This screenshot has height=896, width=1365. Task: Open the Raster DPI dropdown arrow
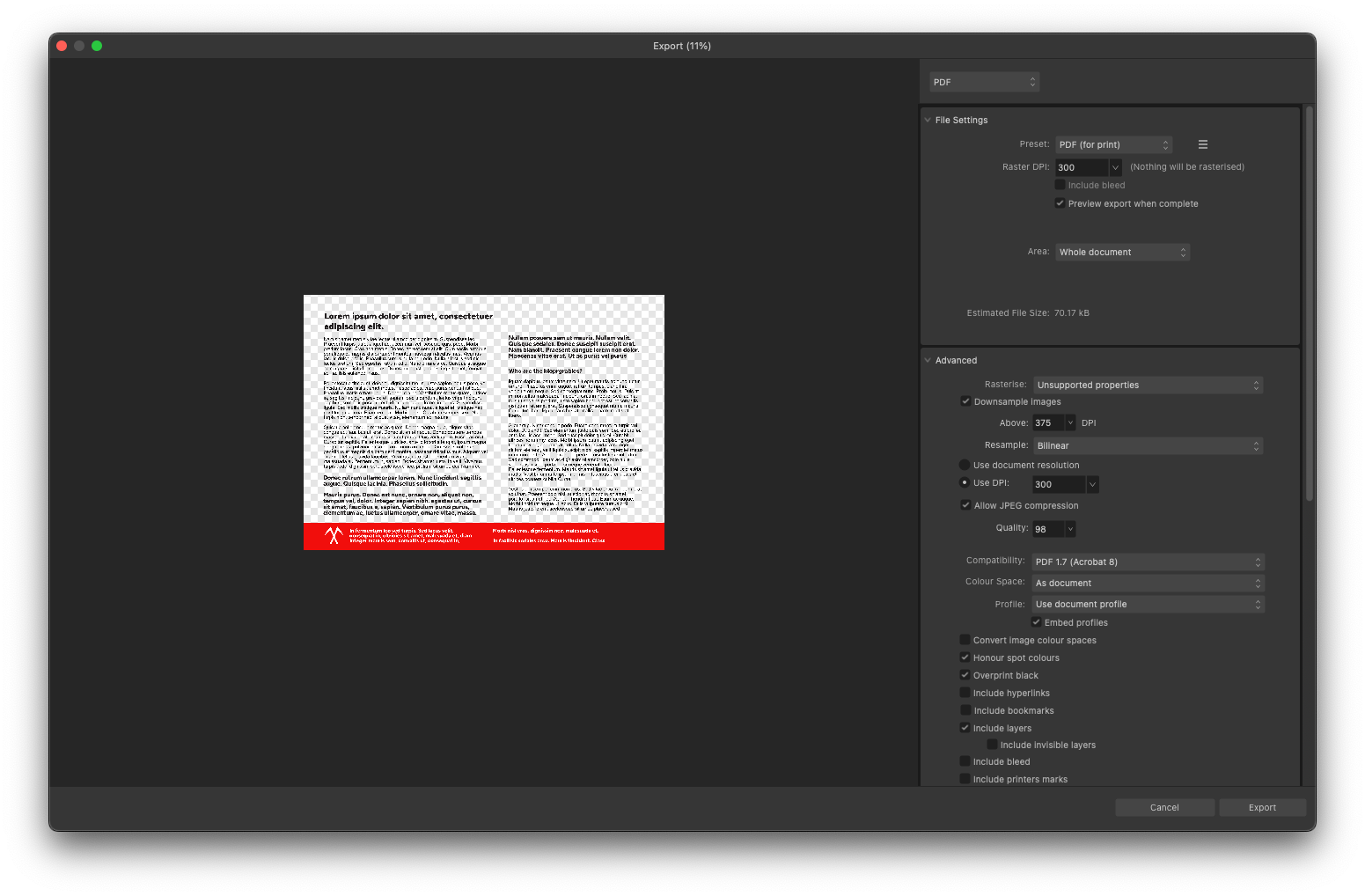pos(1115,167)
